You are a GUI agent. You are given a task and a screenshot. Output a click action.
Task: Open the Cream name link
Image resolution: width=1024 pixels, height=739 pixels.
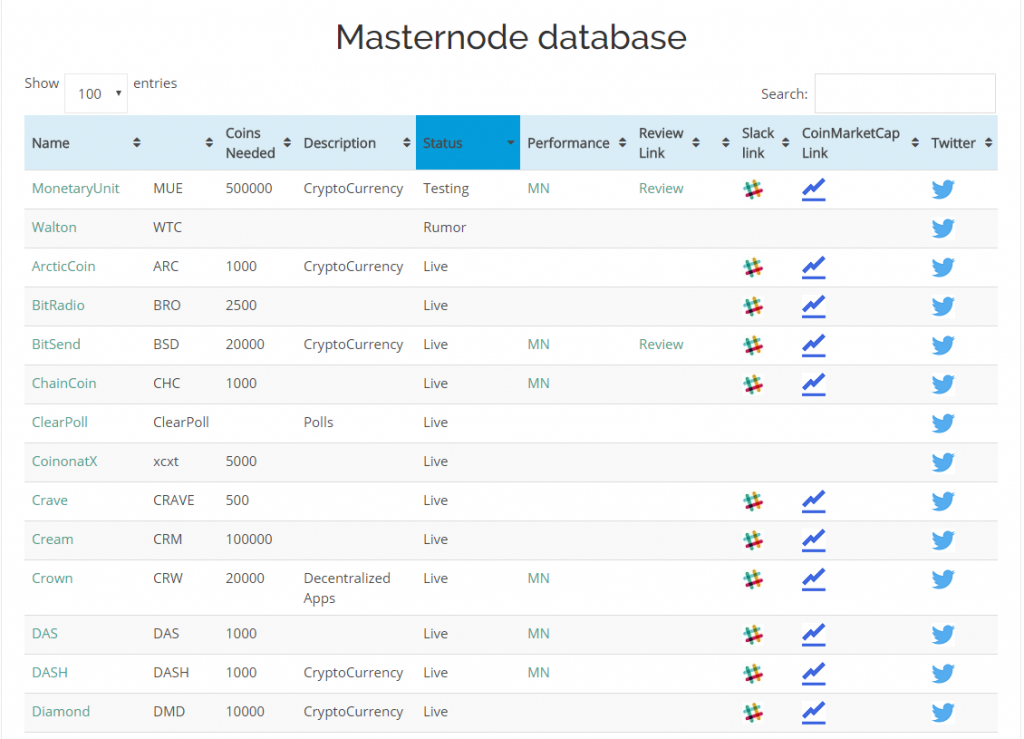click(52, 539)
